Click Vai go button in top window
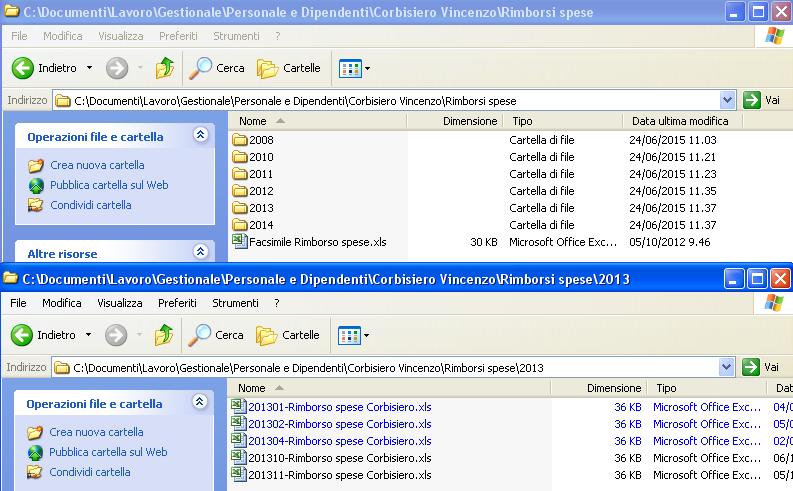The image size is (793, 491). (x=761, y=100)
